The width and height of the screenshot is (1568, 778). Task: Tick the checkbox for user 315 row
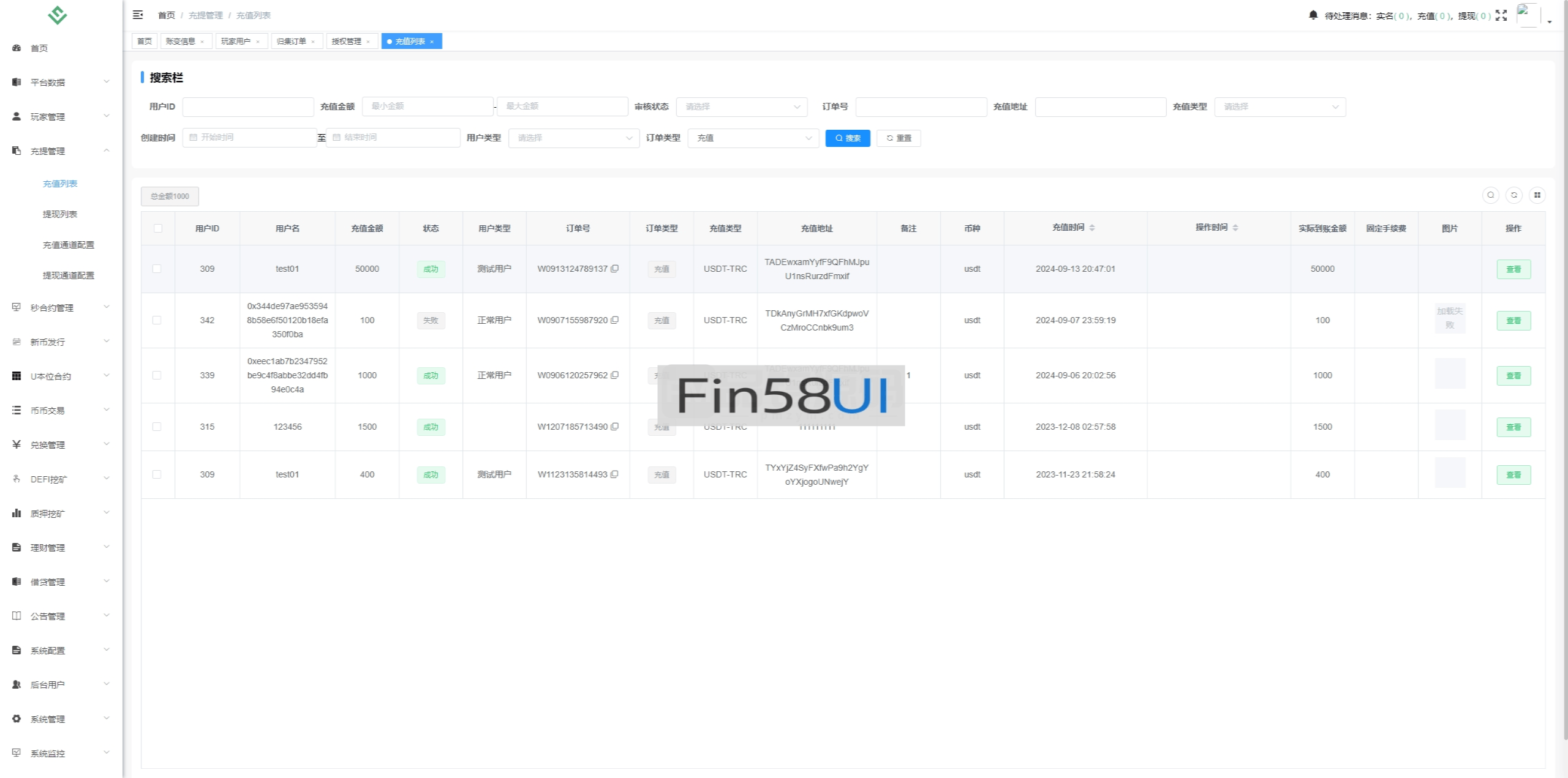click(x=157, y=427)
